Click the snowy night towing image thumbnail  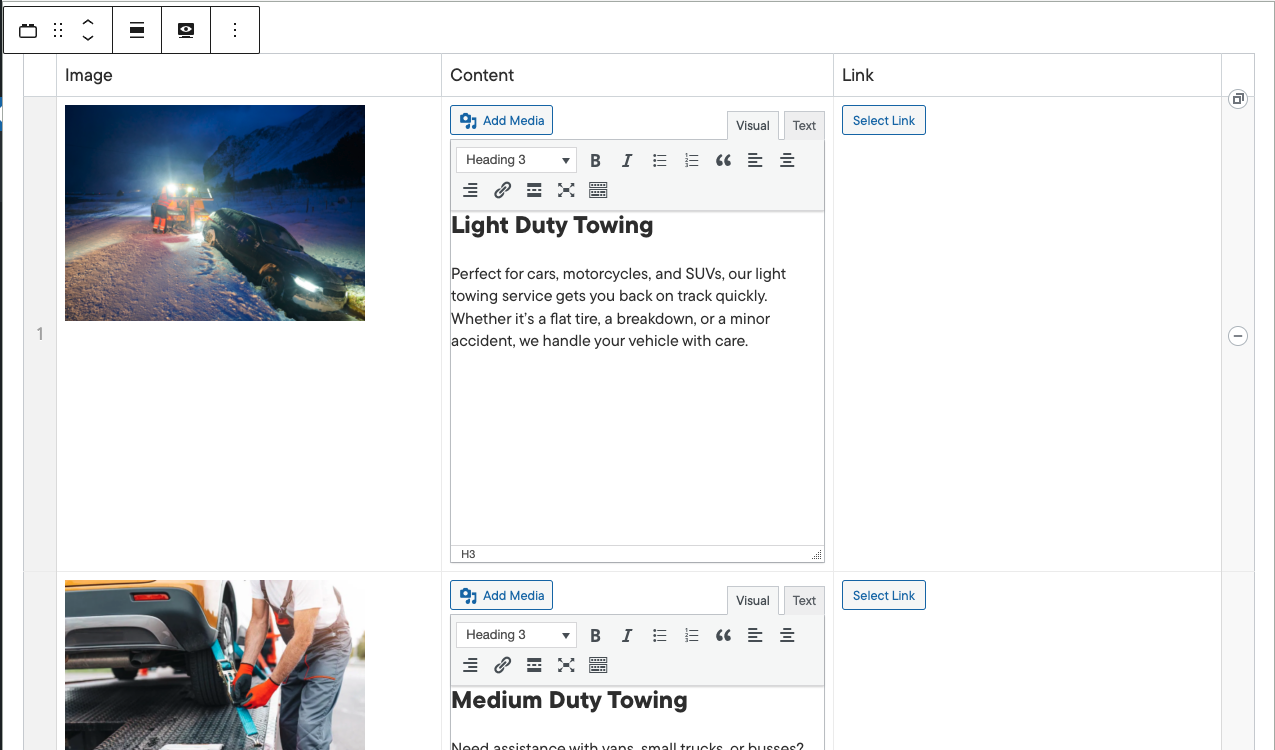(215, 213)
